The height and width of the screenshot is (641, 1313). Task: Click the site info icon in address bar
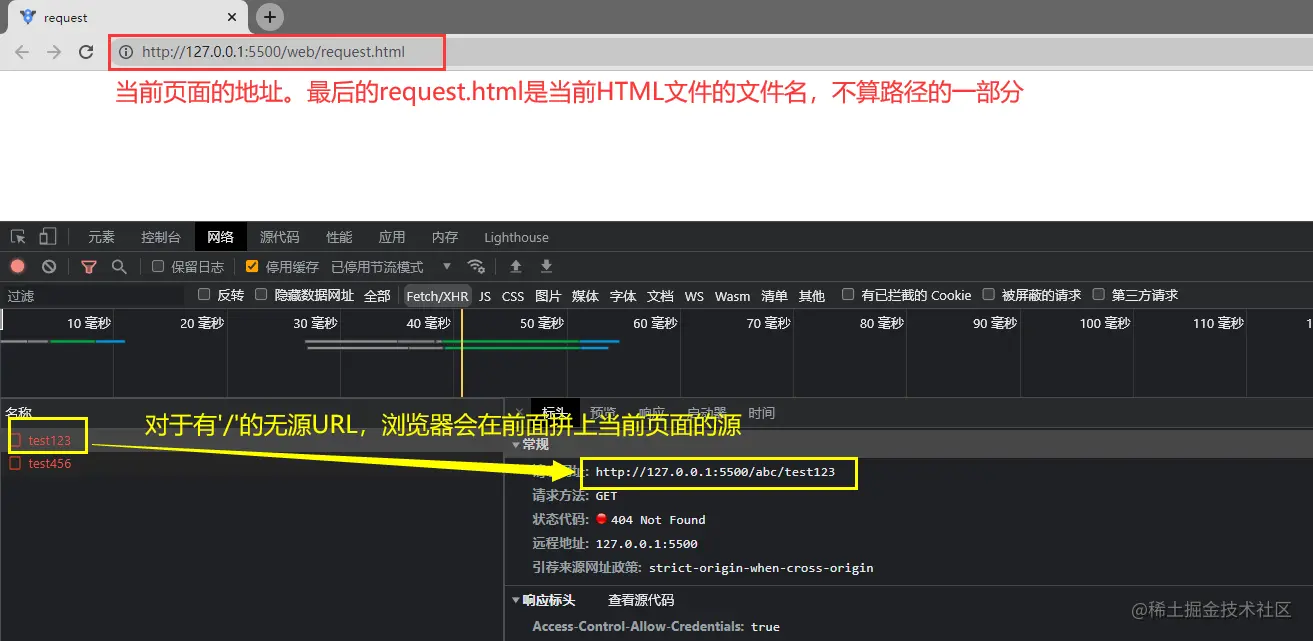pyautogui.click(x=126, y=52)
